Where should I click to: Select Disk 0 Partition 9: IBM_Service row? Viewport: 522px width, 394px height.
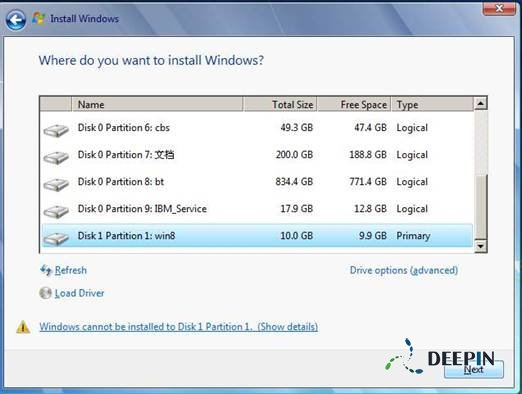click(257, 209)
